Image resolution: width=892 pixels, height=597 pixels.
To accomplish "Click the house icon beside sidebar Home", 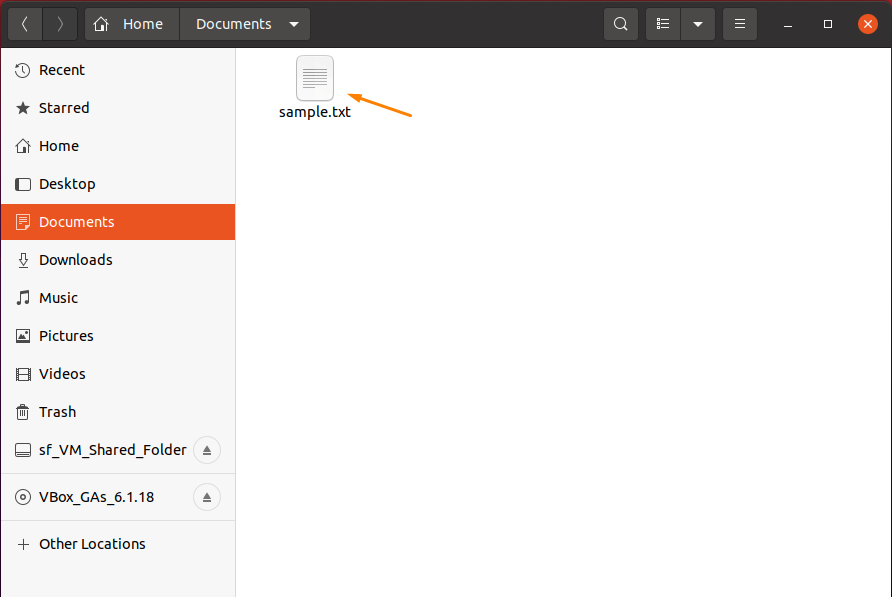I will click(23, 146).
